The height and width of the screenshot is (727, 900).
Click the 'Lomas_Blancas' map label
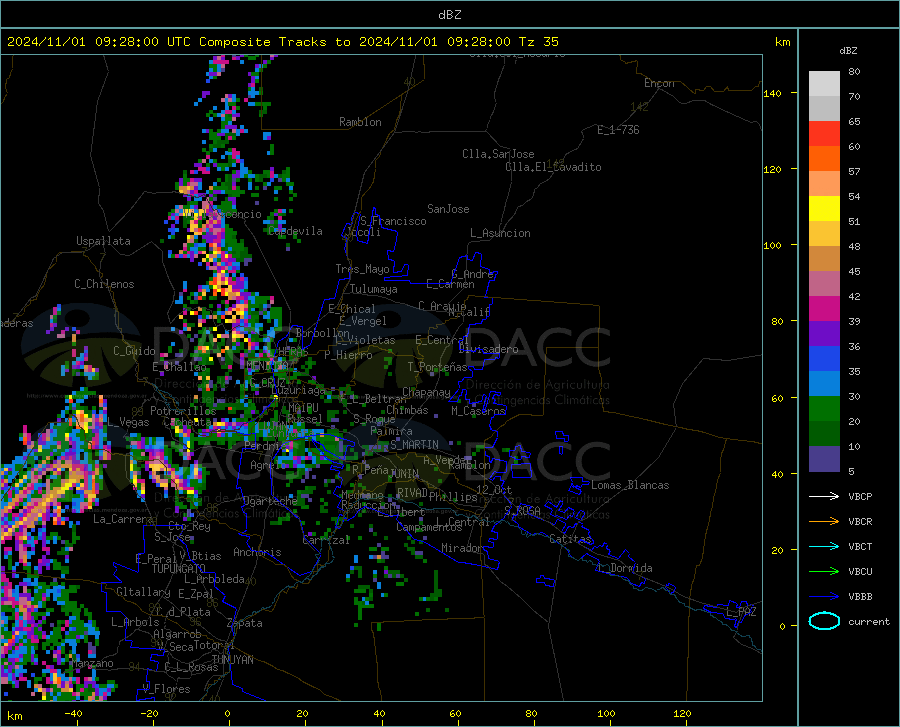click(630, 485)
